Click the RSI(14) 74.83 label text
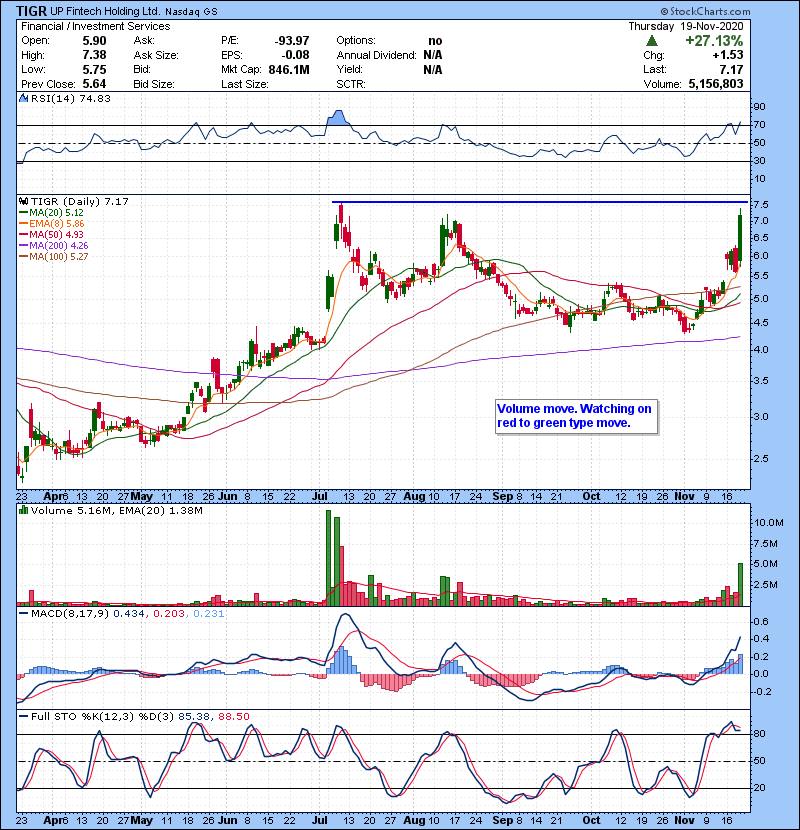 tap(70, 98)
